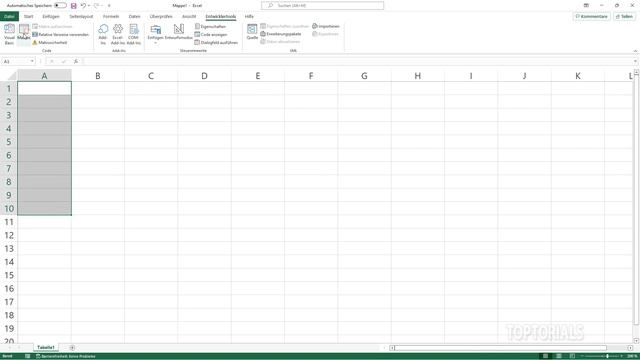This screenshot has width=640, height=360.
Task: Select all cells with corner triangle
Action: click(11, 76)
